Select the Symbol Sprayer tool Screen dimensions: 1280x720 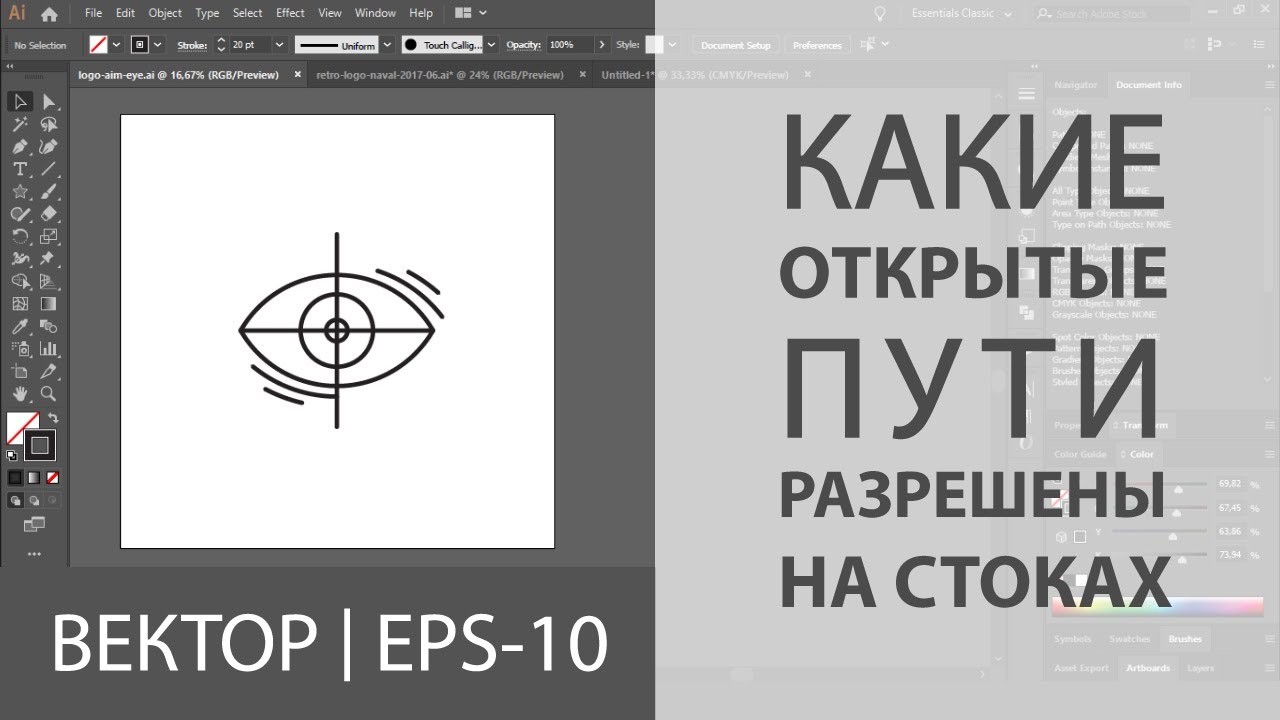click(20, 349)
